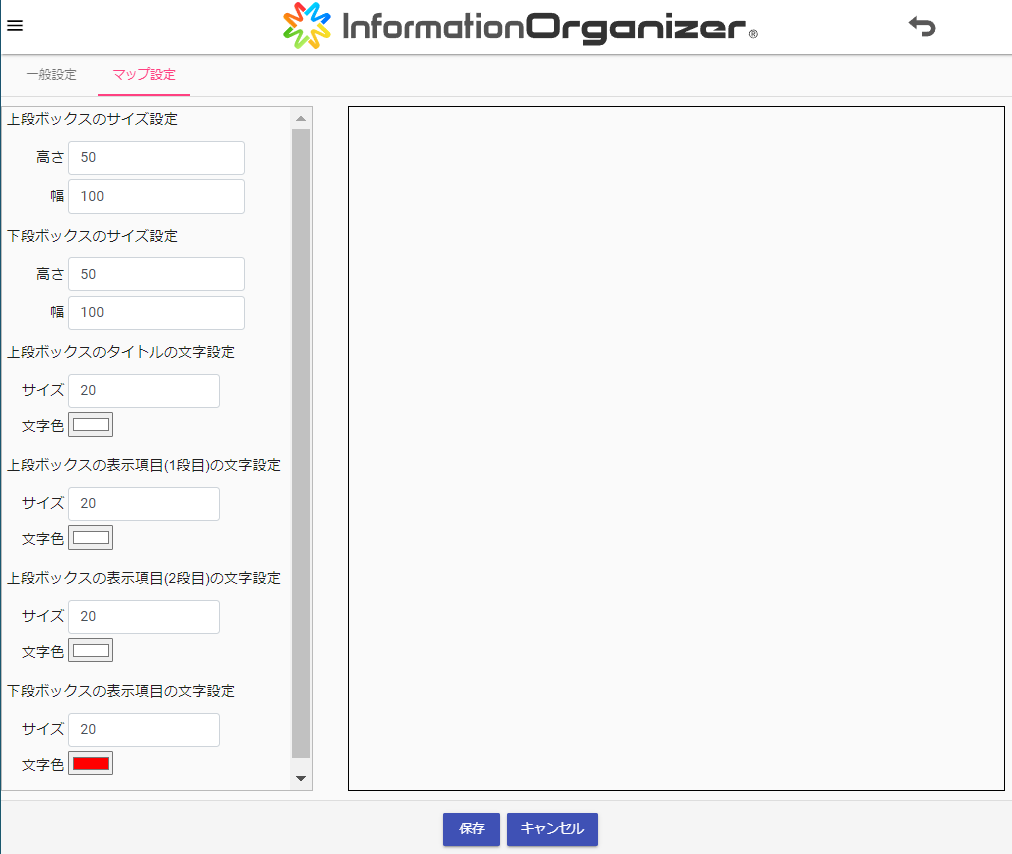The height and width of the screenshot is (854, 1012).
Task: Click the 上段ボックス 幅 input field
Action: pyautogui.click(x=156, y=196)
